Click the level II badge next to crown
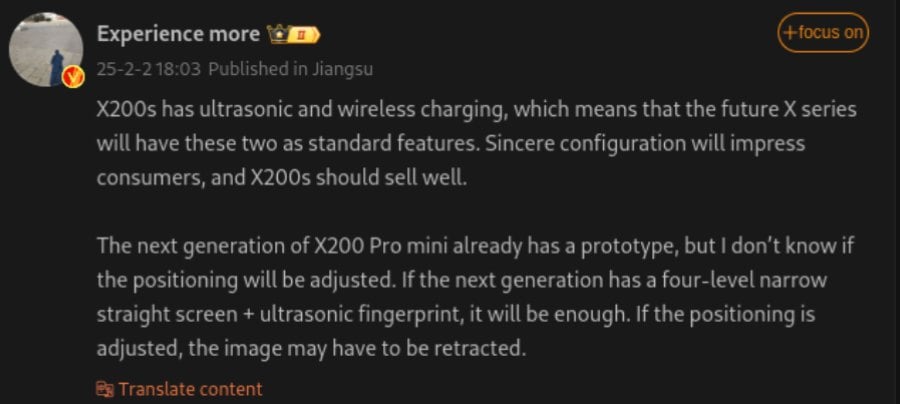900x404 pixels. [x=305, y=35]
